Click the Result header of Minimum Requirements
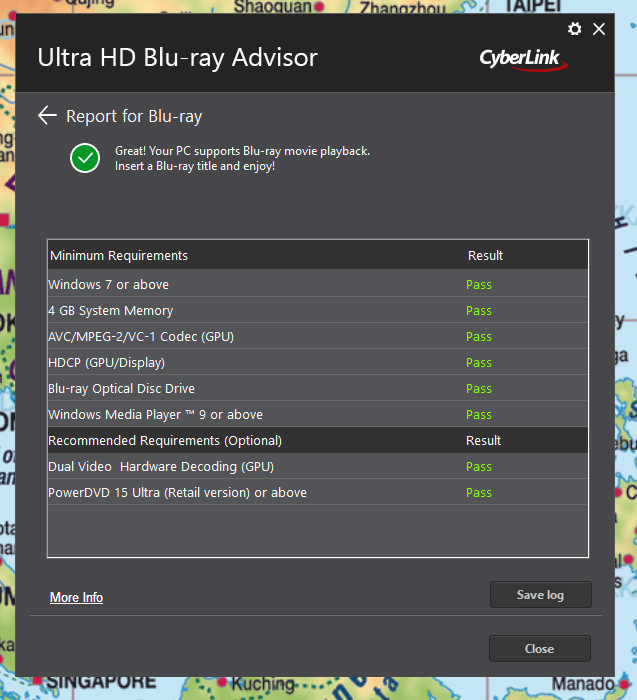The height and width of the screenshot is (700, 637). tap(485, 255)
